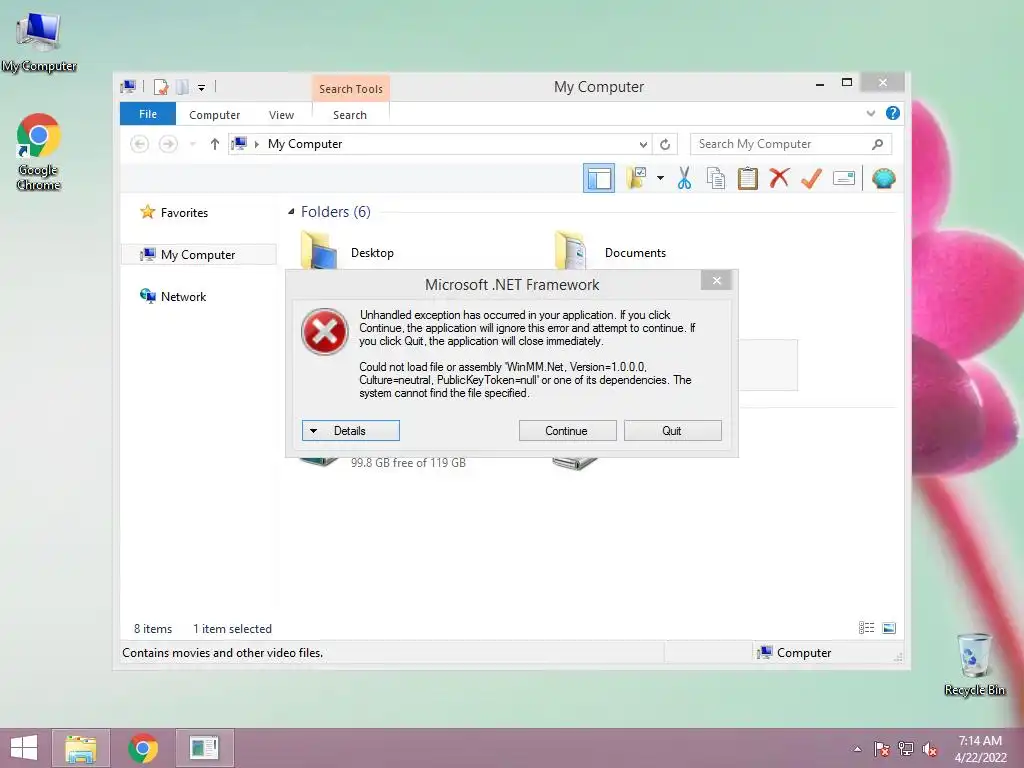The image size is (1024, 768).
Task: Click the Paste clipboard icon
Action: 747,178
